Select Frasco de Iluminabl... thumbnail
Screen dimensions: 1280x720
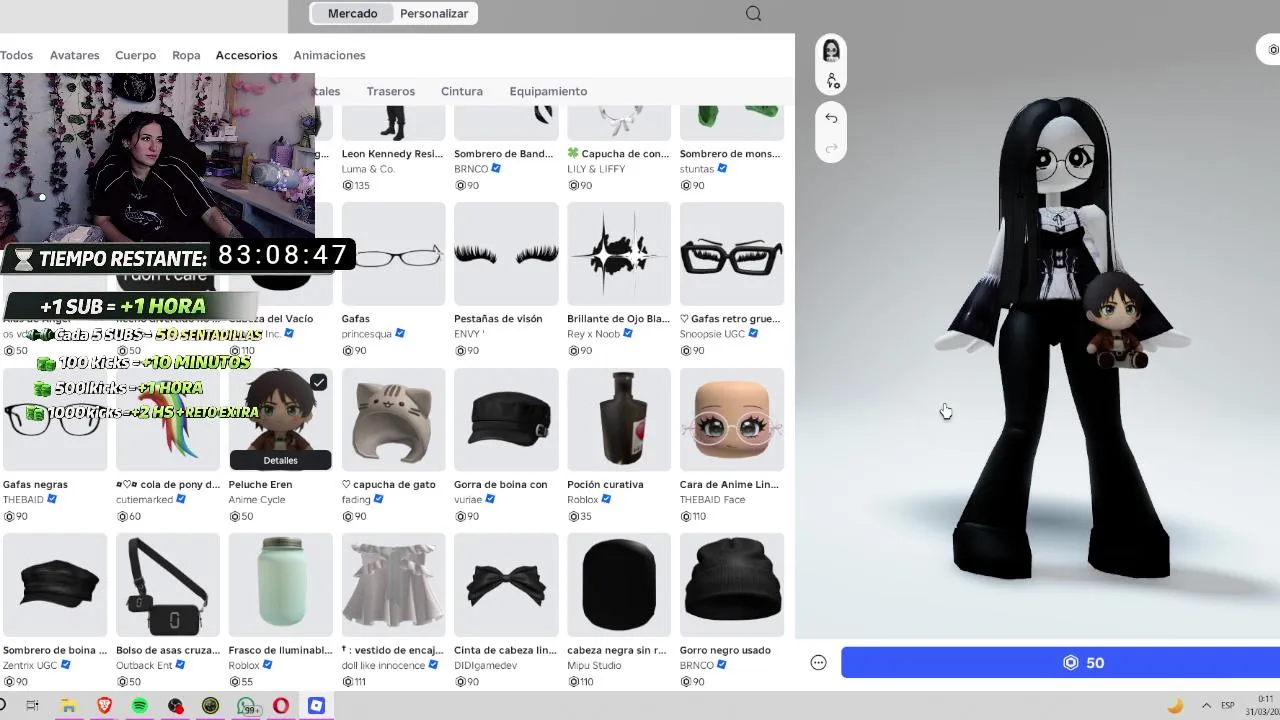(280, 585)
